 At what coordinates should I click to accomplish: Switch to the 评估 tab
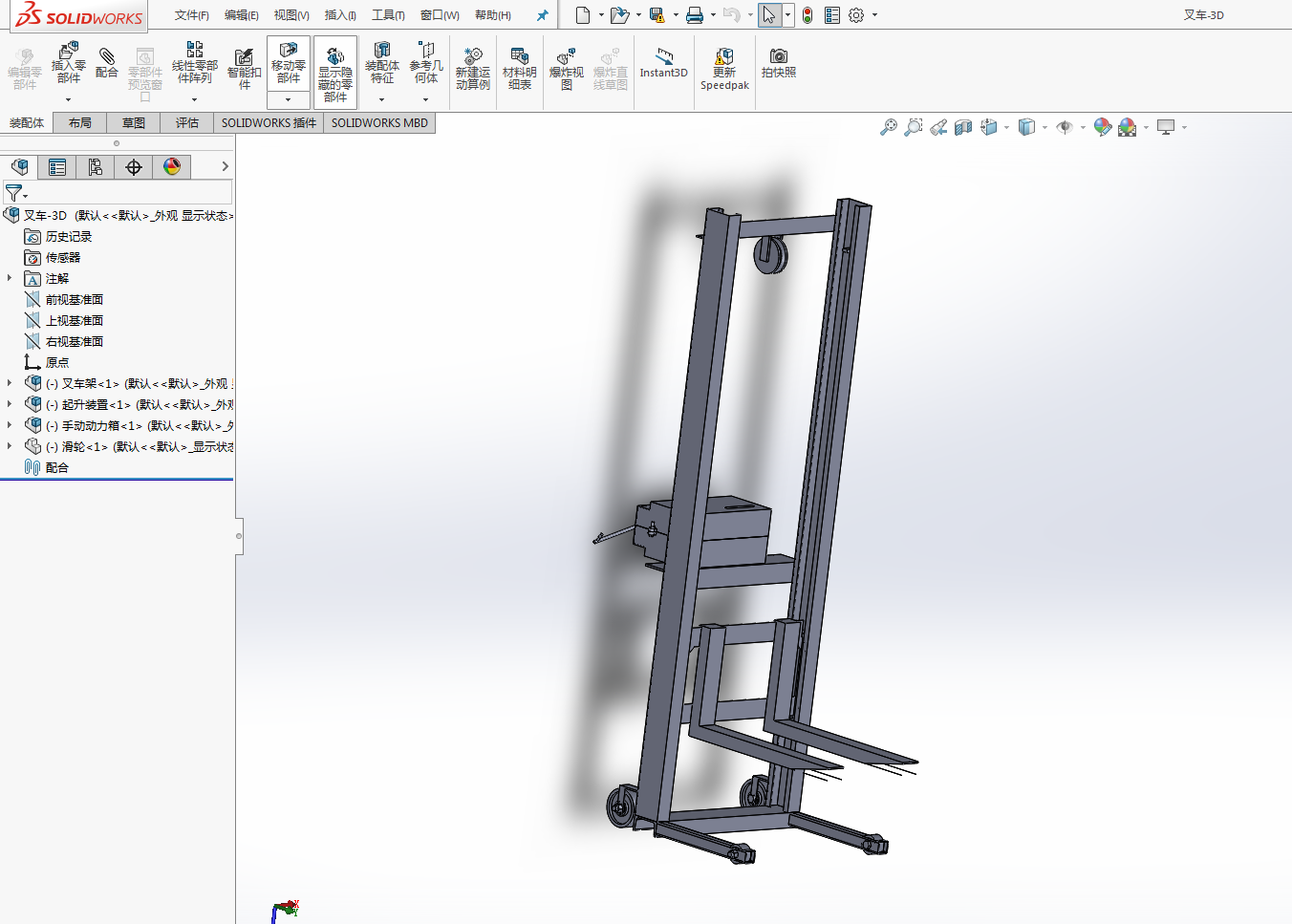(x=187, y=123)
